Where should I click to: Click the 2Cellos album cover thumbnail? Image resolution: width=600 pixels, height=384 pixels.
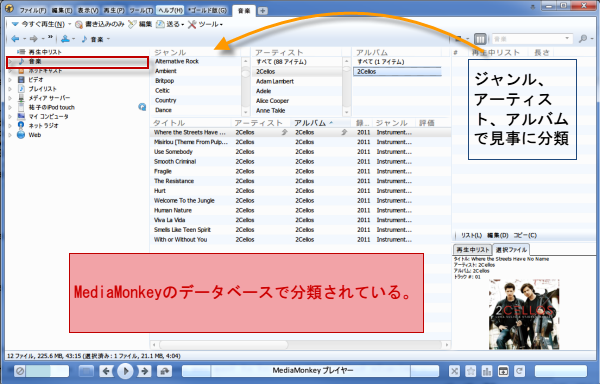coord(523,314)
